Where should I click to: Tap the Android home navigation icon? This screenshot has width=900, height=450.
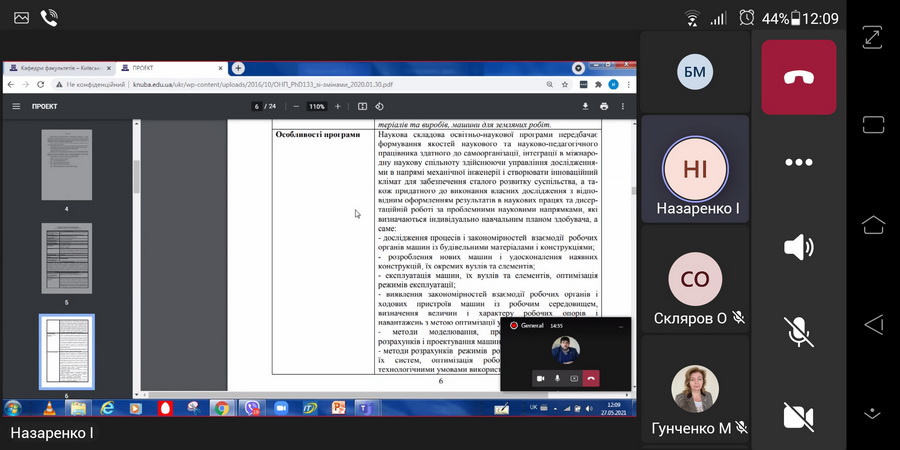click(x=872, y=223)
